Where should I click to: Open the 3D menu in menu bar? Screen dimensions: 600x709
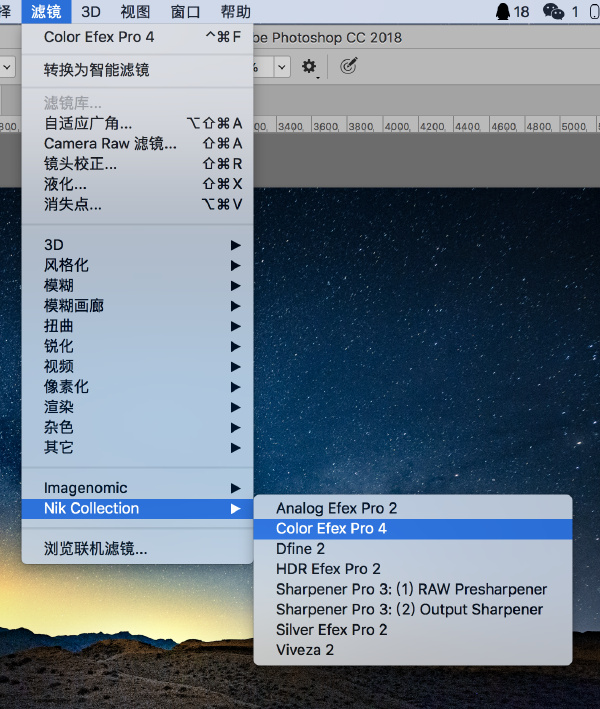(91, 12)
